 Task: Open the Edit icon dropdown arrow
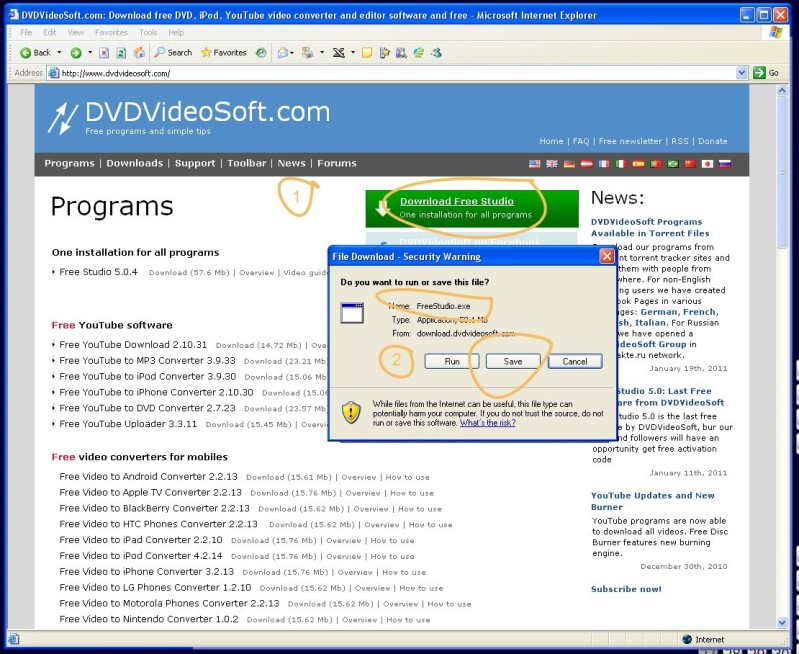pos(353,53)
